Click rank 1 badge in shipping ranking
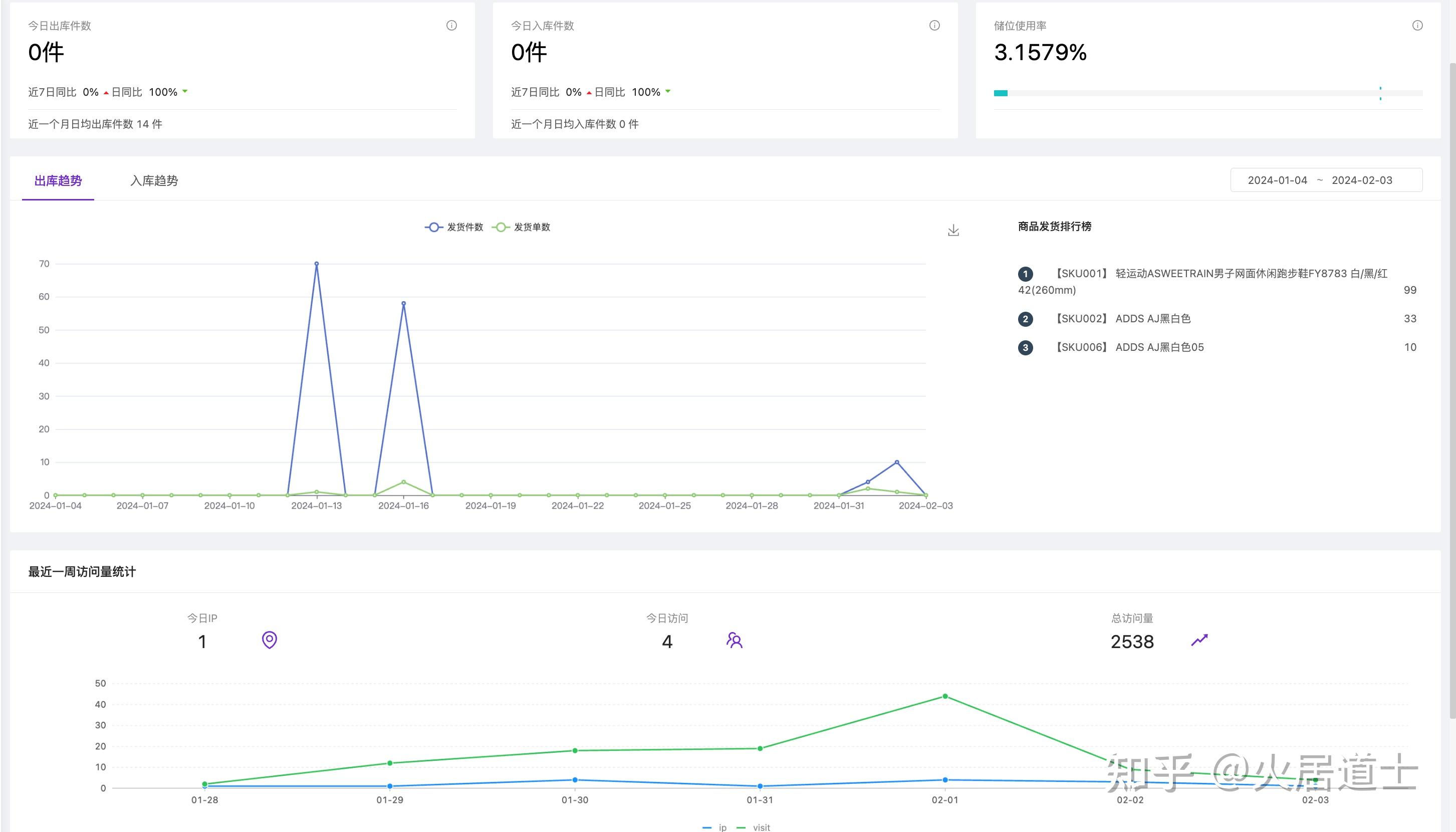The height and width of the screenshot is (832, 1456). [x=1025, y=274]
